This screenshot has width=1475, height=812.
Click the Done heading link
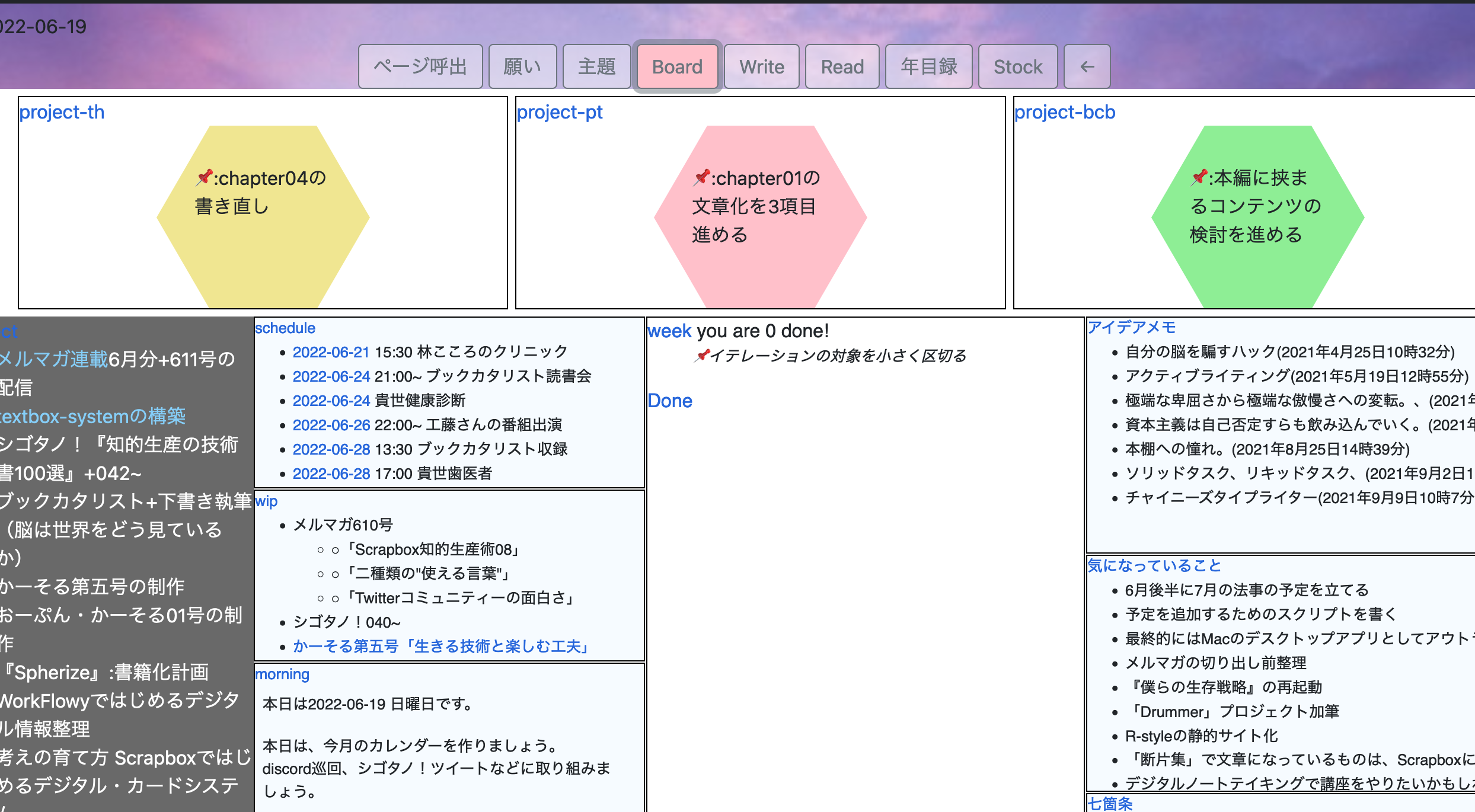670,401
